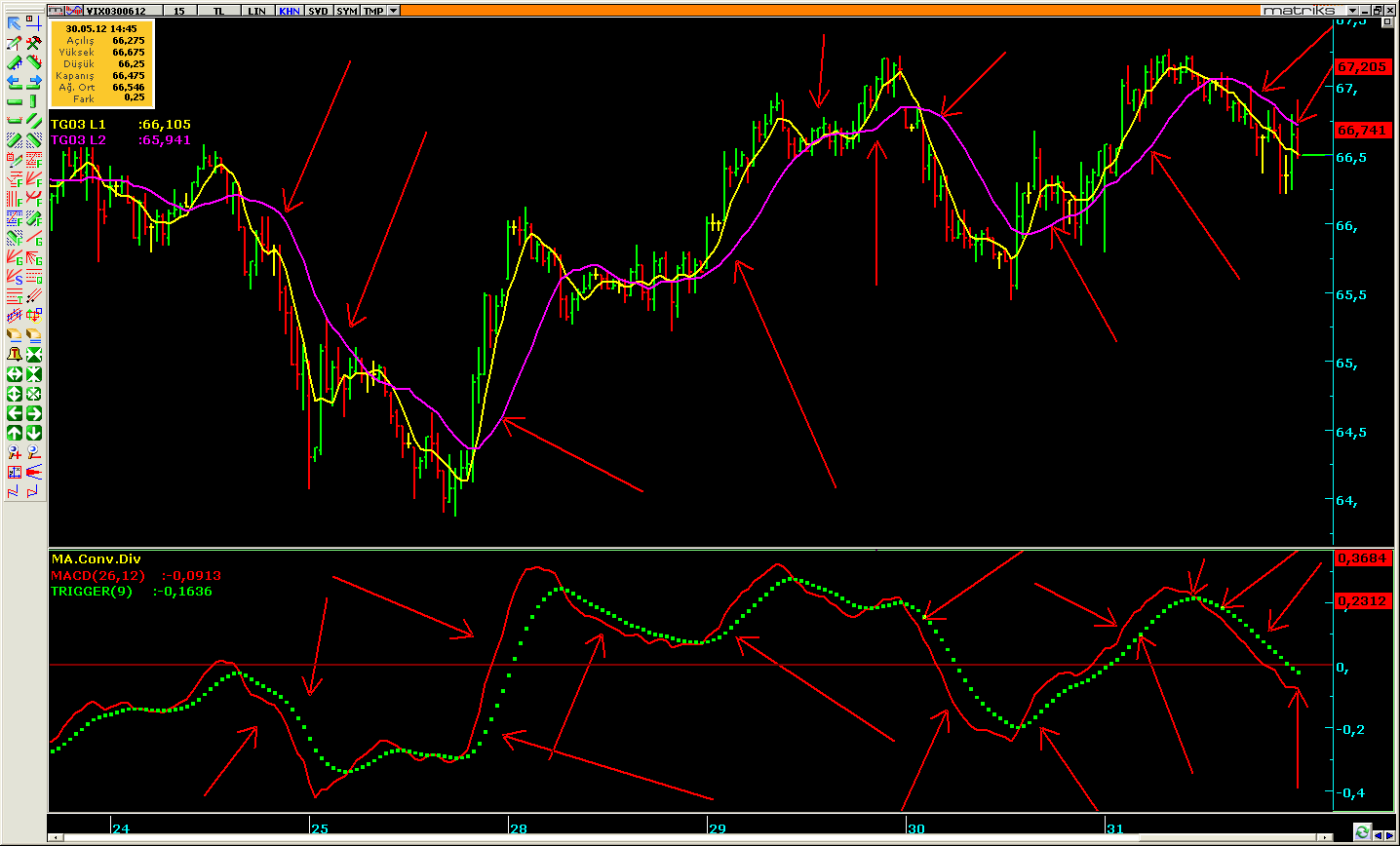Click the red 66,741 price label

[1362, 131]
